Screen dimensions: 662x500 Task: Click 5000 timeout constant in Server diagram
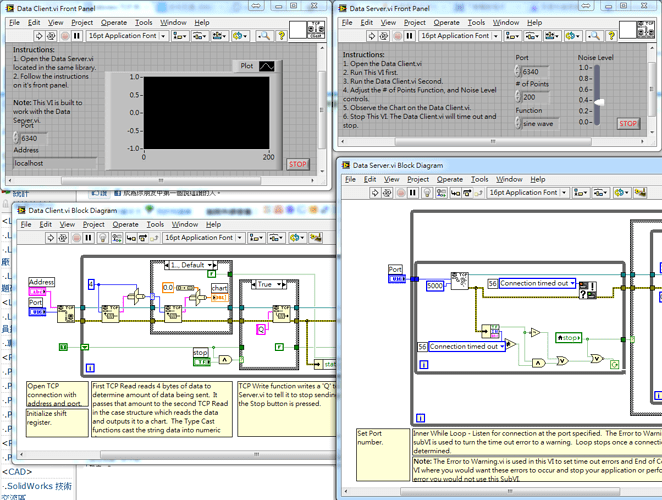(x=435, y=286)
